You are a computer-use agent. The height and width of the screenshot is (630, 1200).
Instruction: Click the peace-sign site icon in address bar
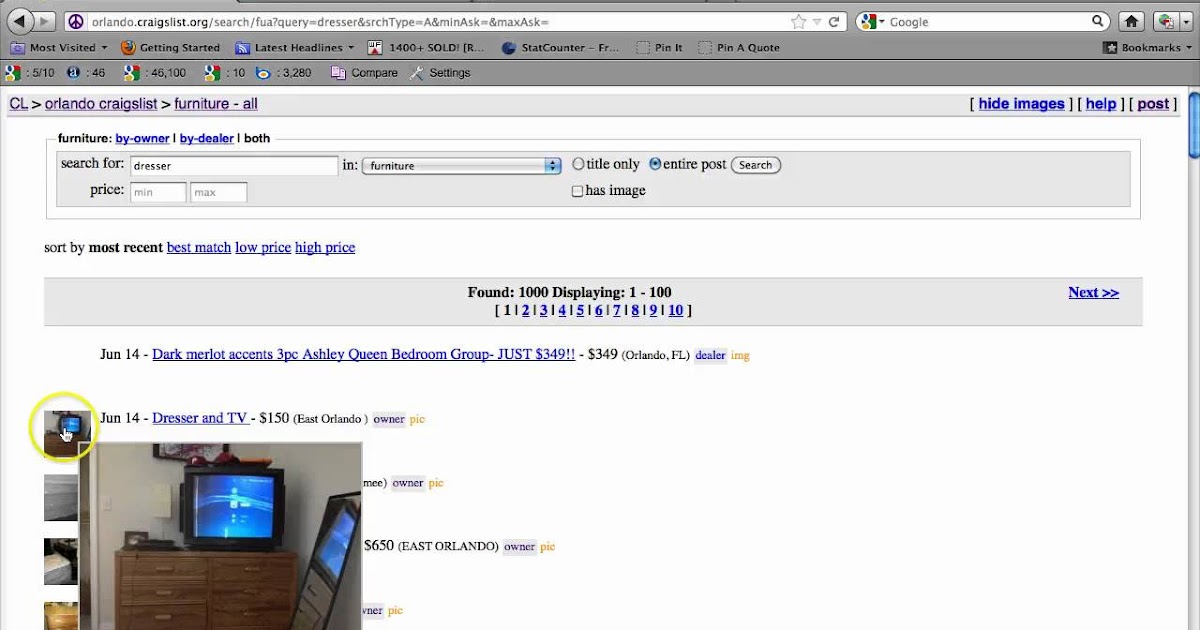(77, 21)
